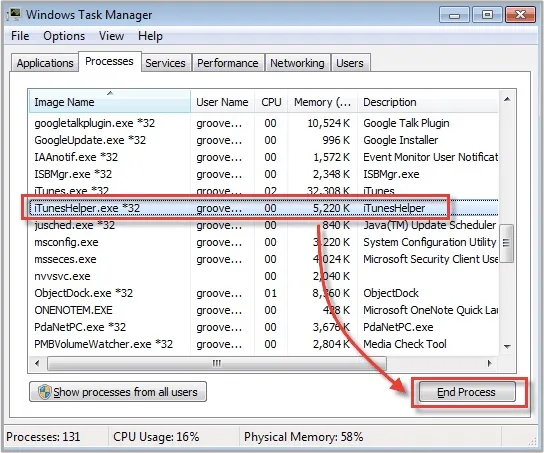Click the horizontal scrollbar right arrow
The image size is (544, 453).
(x=490, y=363)
